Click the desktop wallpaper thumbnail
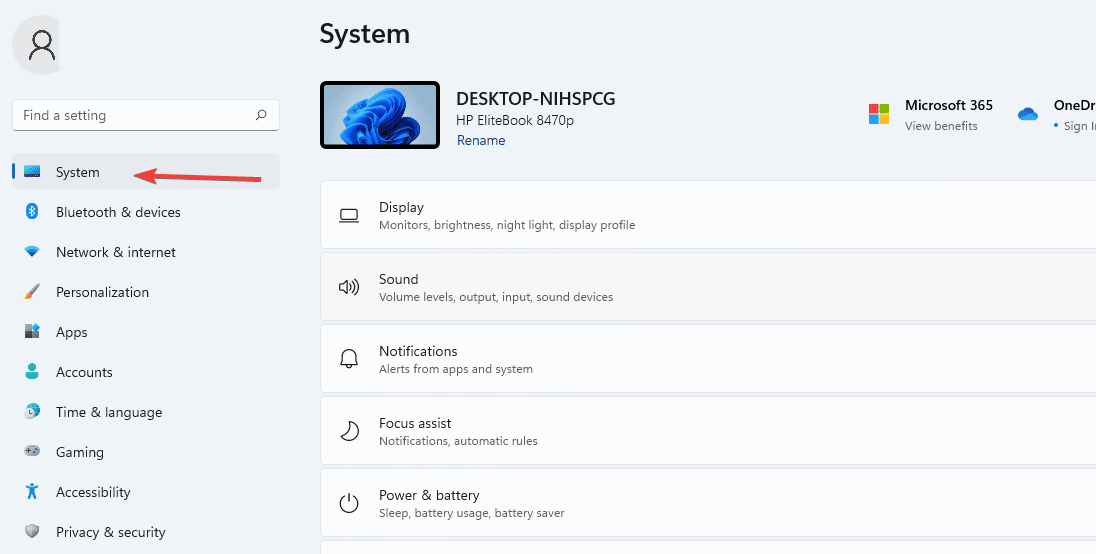This screenshot has height=554, width=1096. point(380,115)
